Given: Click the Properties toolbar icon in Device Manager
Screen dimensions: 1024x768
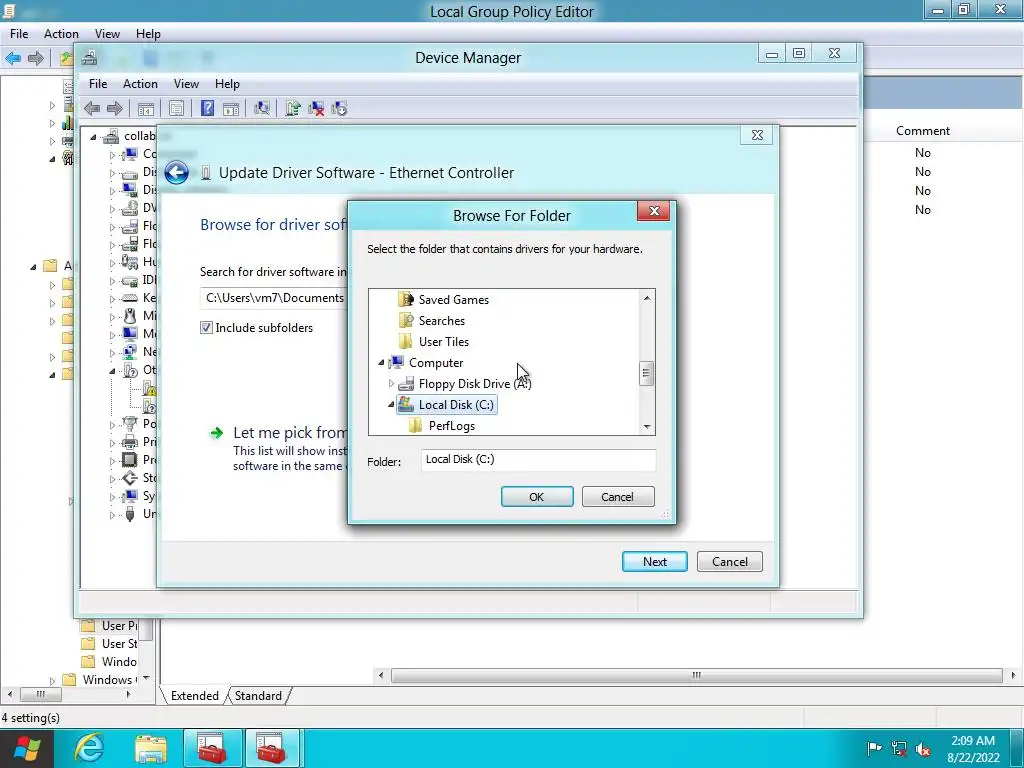Looking at the screenshot, I should (176, 108).
